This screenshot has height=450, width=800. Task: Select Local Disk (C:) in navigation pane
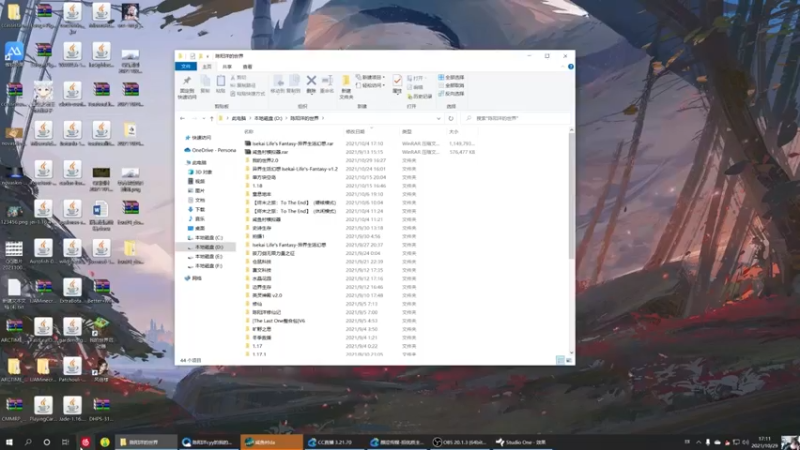pyautogui.click(x=205, y=238)
